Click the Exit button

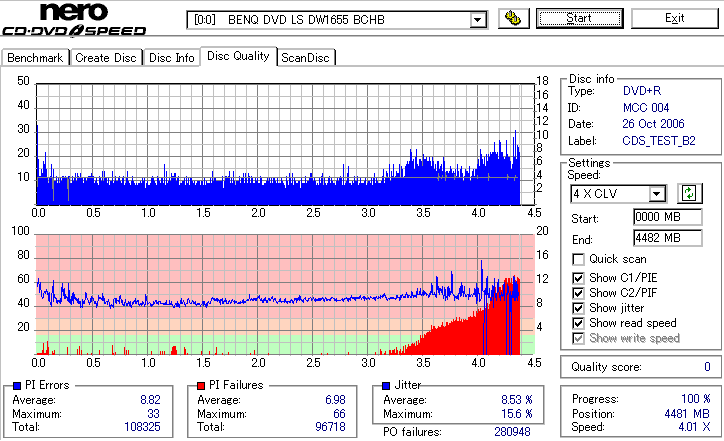pyautogui.click(x=675, y=18)
